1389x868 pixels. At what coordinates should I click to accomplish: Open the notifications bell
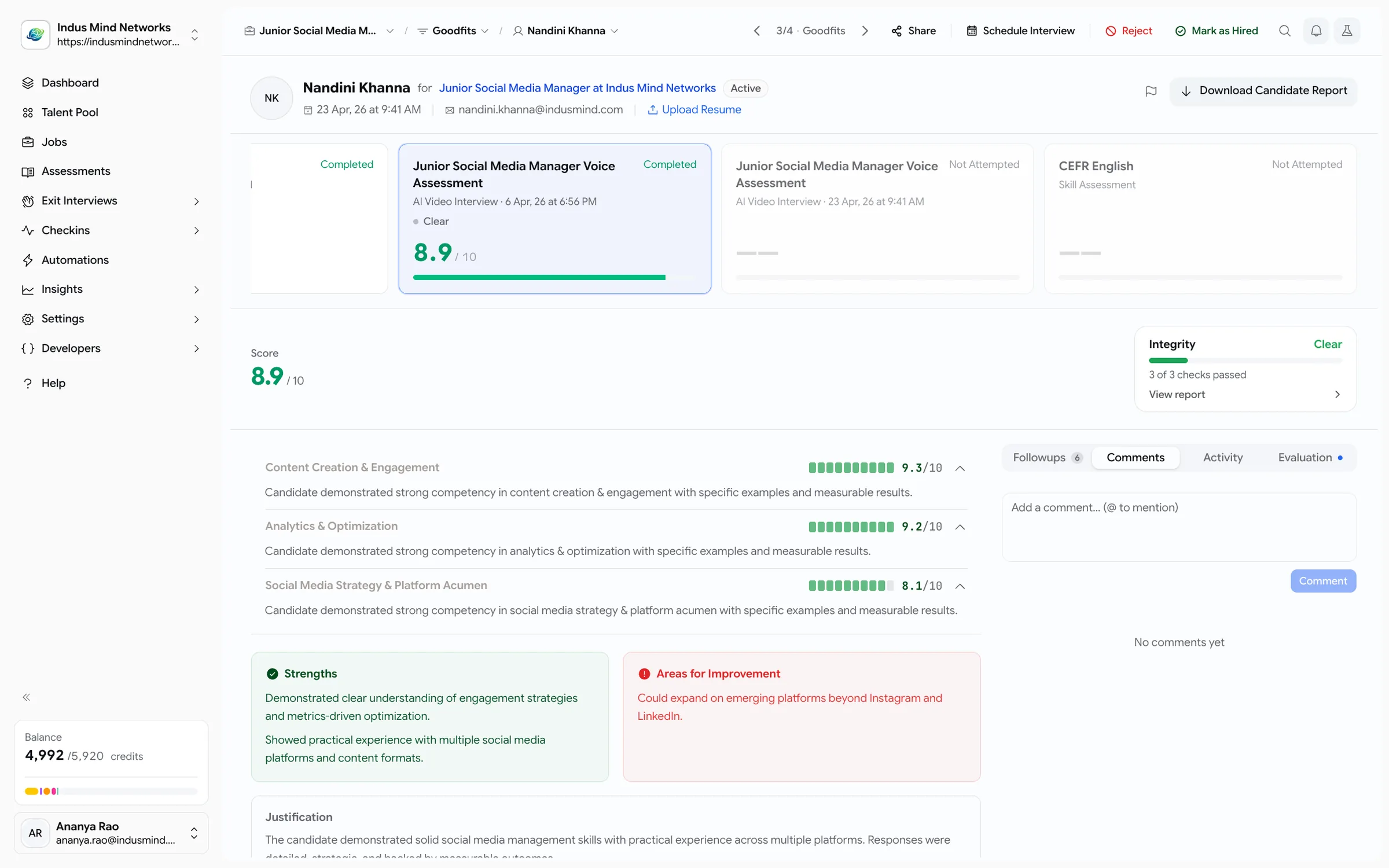pos(1316,31)
